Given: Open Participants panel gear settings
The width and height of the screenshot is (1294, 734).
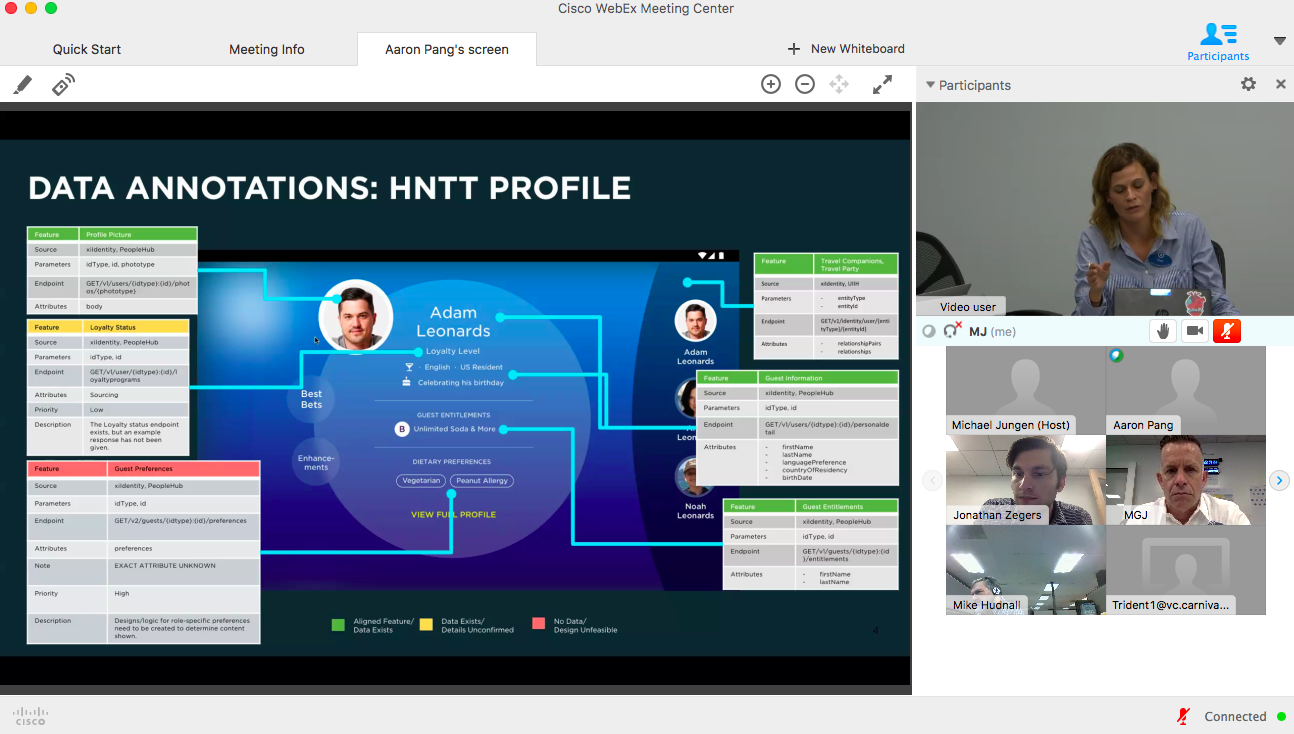Looking at the screenshot, I should (1248, 85).
